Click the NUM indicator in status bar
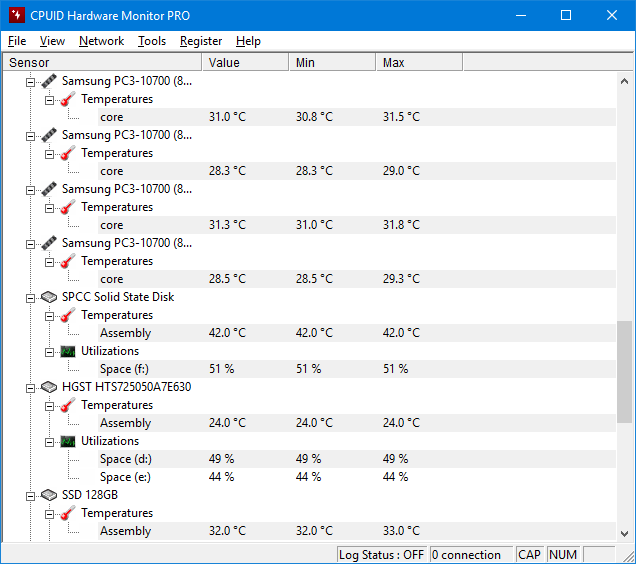 pos(563,555)
